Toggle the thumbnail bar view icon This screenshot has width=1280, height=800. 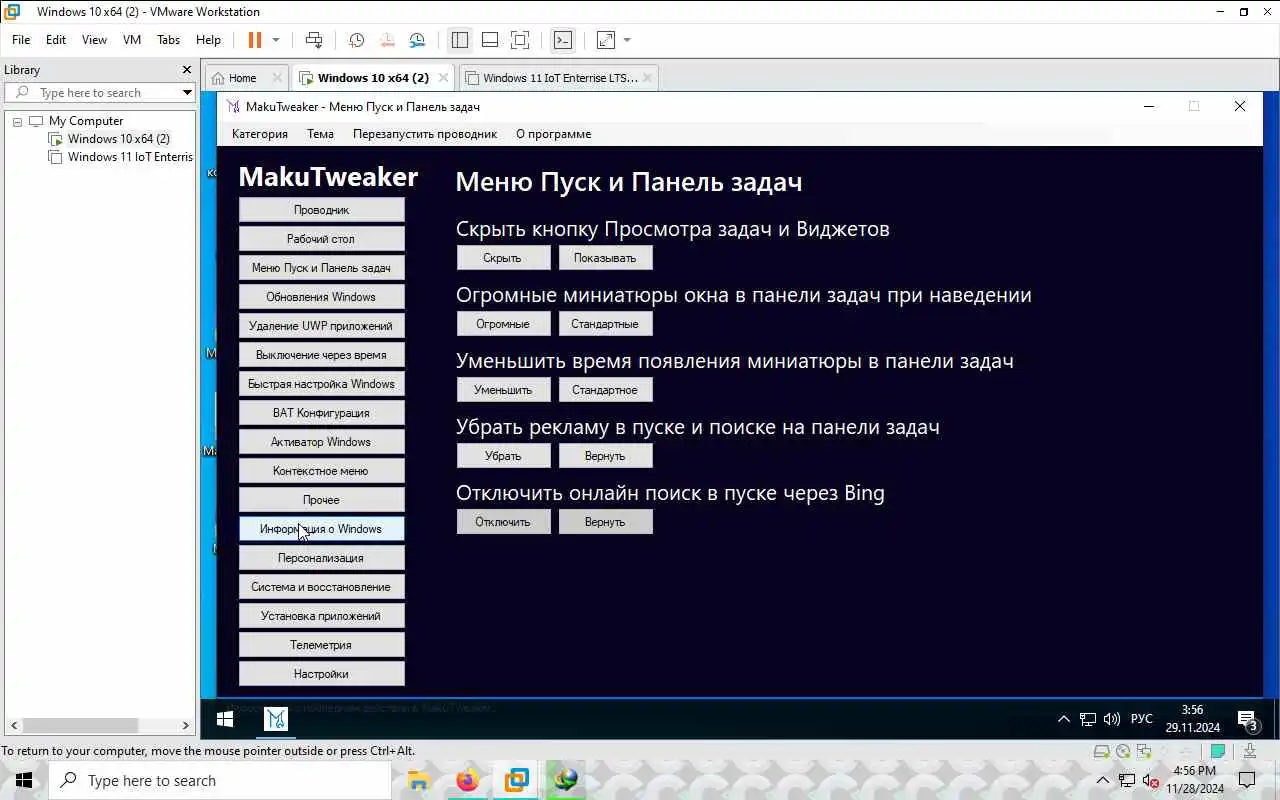(490, 40)
